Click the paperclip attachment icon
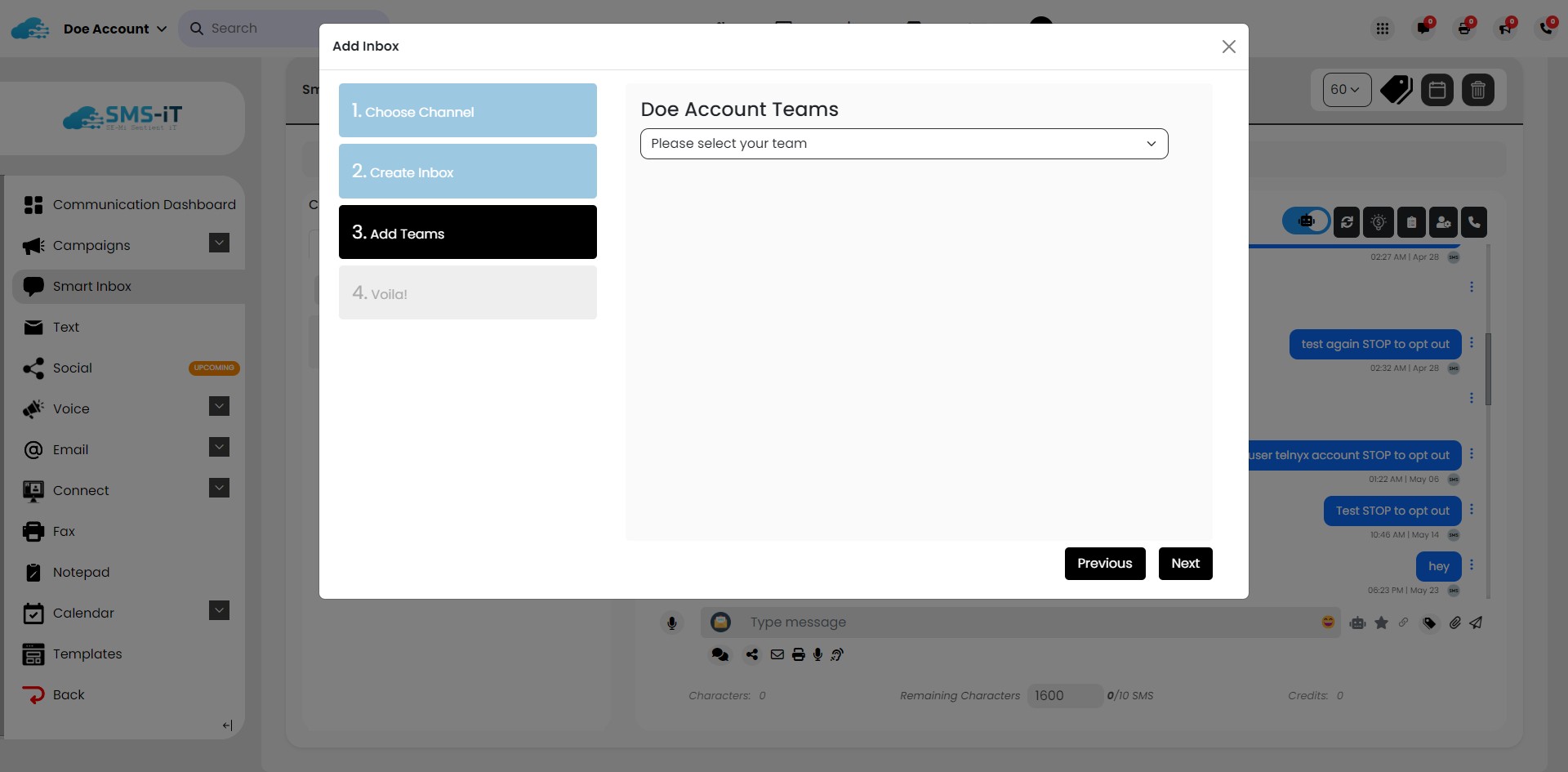 1454,623
